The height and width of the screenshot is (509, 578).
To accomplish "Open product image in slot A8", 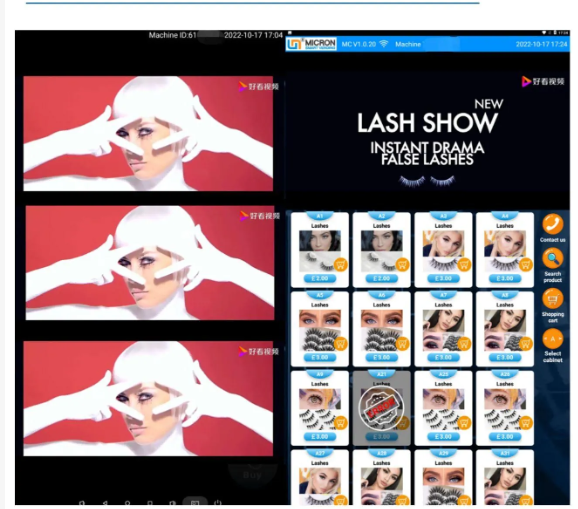I will tap(505, 330).
